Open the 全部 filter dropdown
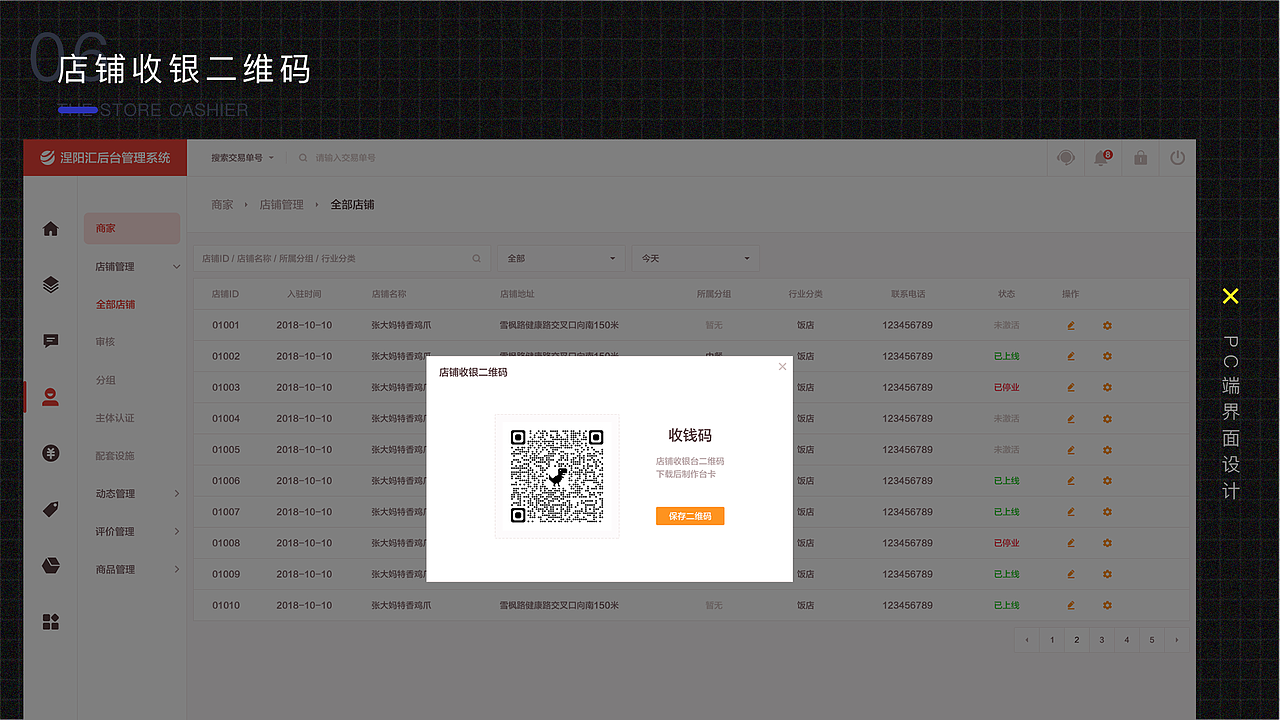The height and width of the screenshot is (720, 1280). click(x=561, y=258)
